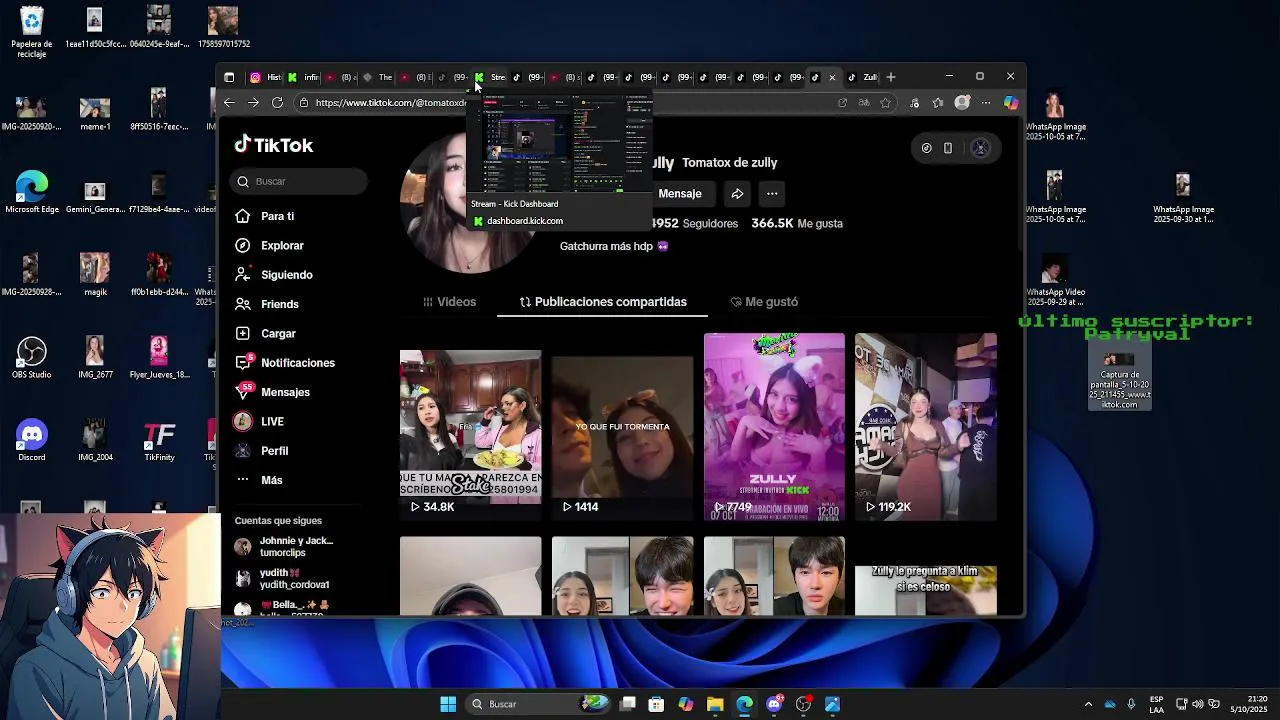This screenshot has height=720, width=1280.
Task: Open Task View on the taskbar
Action: [x=628, y=704]
